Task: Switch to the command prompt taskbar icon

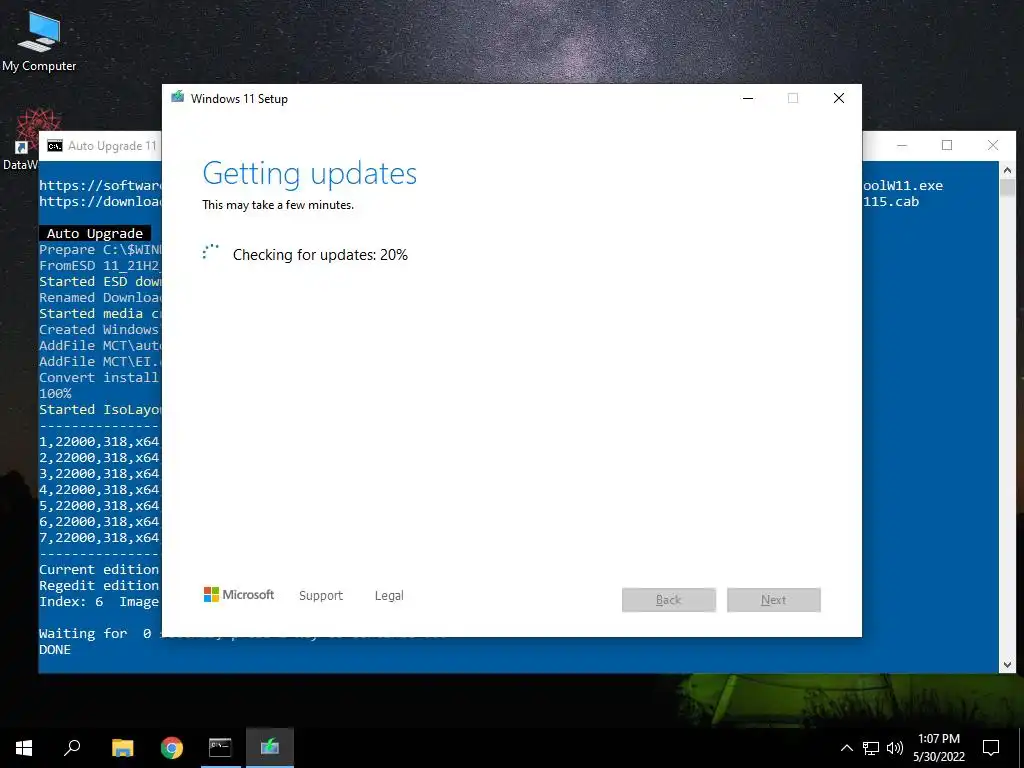Action: pyautogui.click(x=220, y=748)
